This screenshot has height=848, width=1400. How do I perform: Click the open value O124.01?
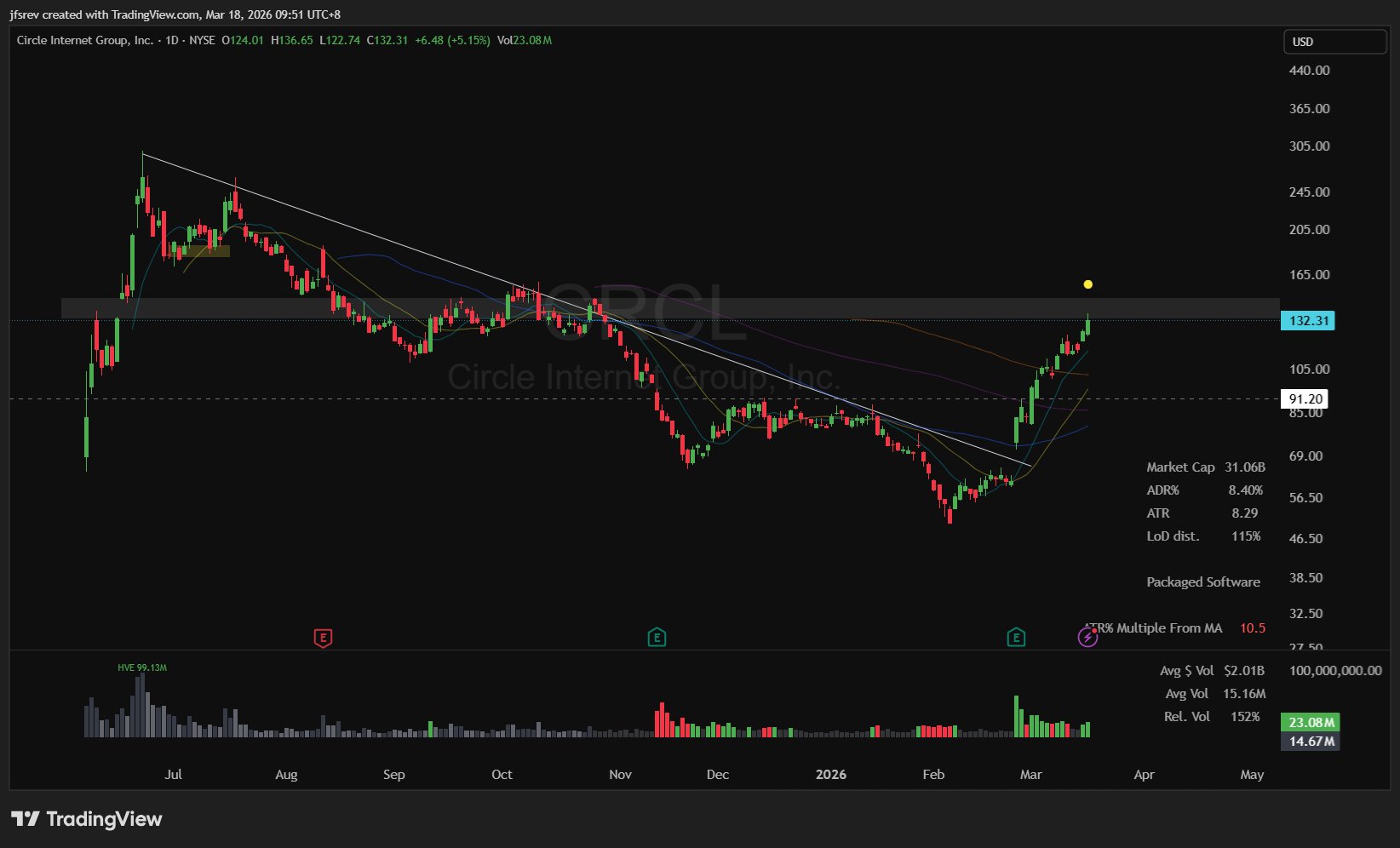click(243, 40)
